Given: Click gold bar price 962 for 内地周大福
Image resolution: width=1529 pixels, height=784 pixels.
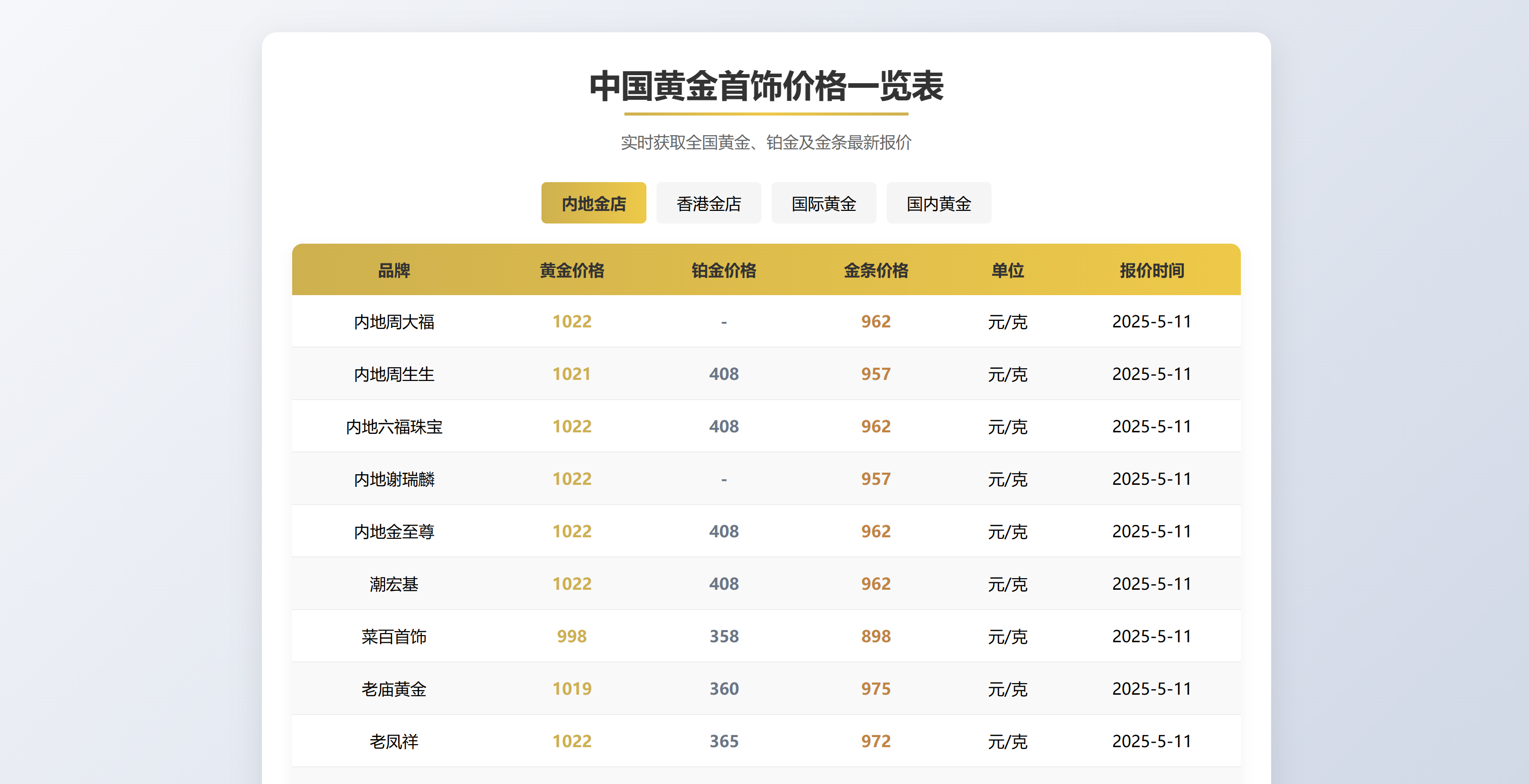Looking at the screenshot, I should 876,322.
